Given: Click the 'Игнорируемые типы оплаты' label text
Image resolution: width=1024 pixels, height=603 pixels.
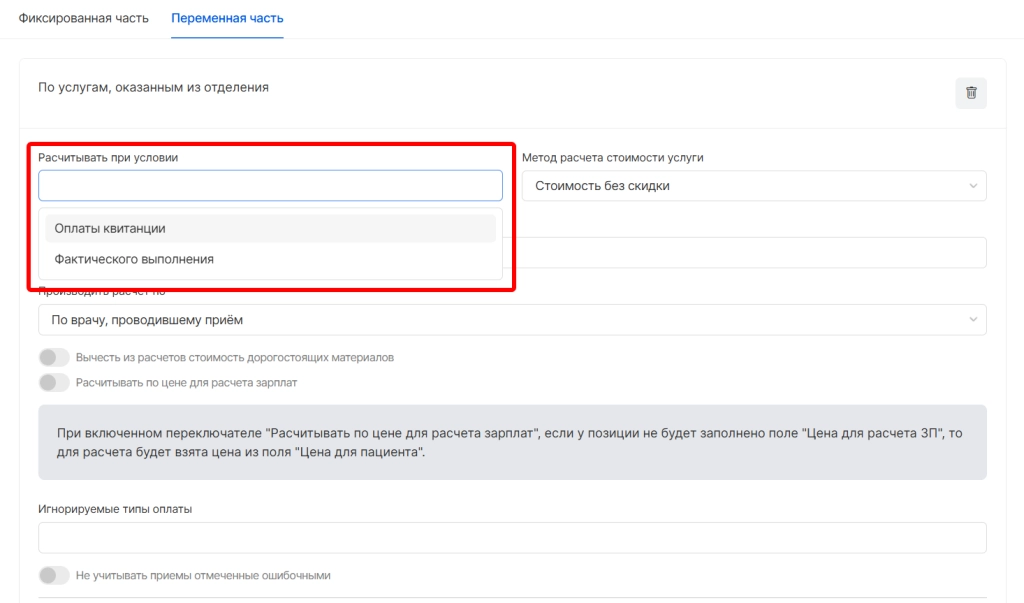Looking at the screenshot, I should coord(115,509).
